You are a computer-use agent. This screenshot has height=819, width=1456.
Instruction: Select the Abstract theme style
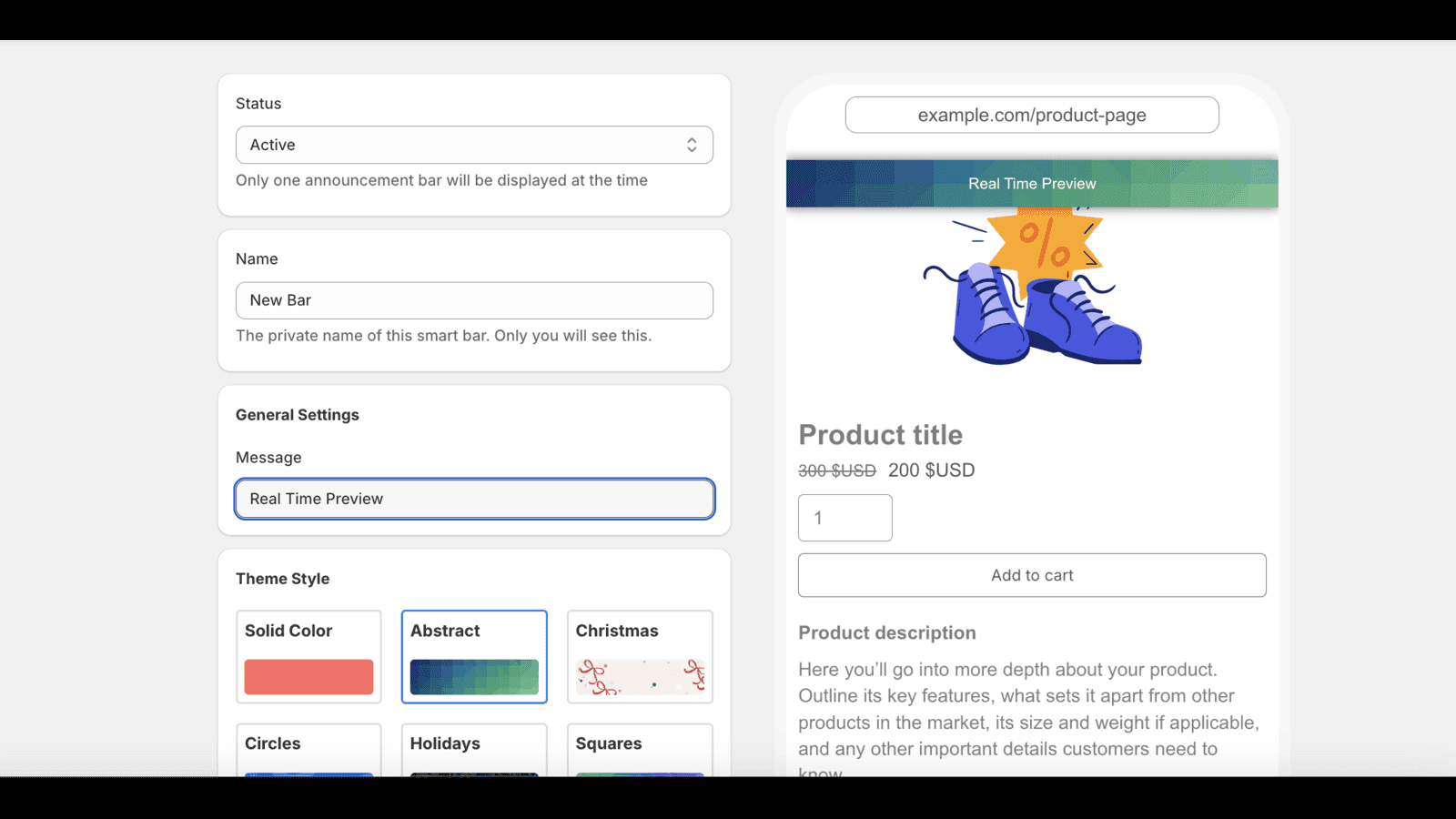tap(474, 656)
